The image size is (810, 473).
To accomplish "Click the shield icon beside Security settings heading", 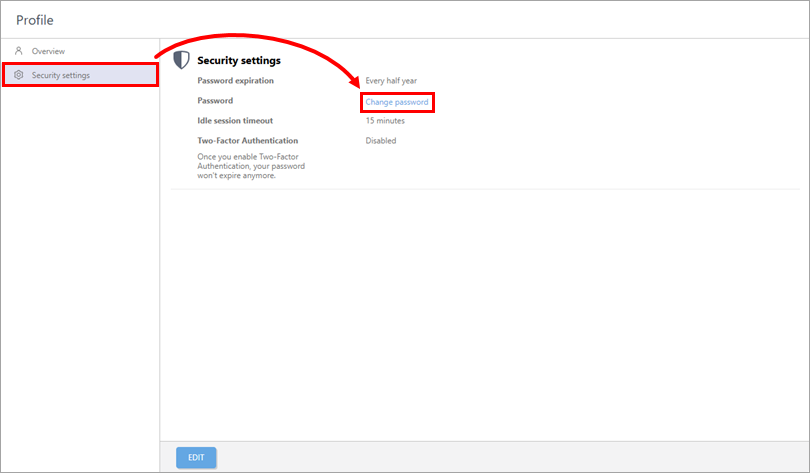I will (x=182, y=60).
